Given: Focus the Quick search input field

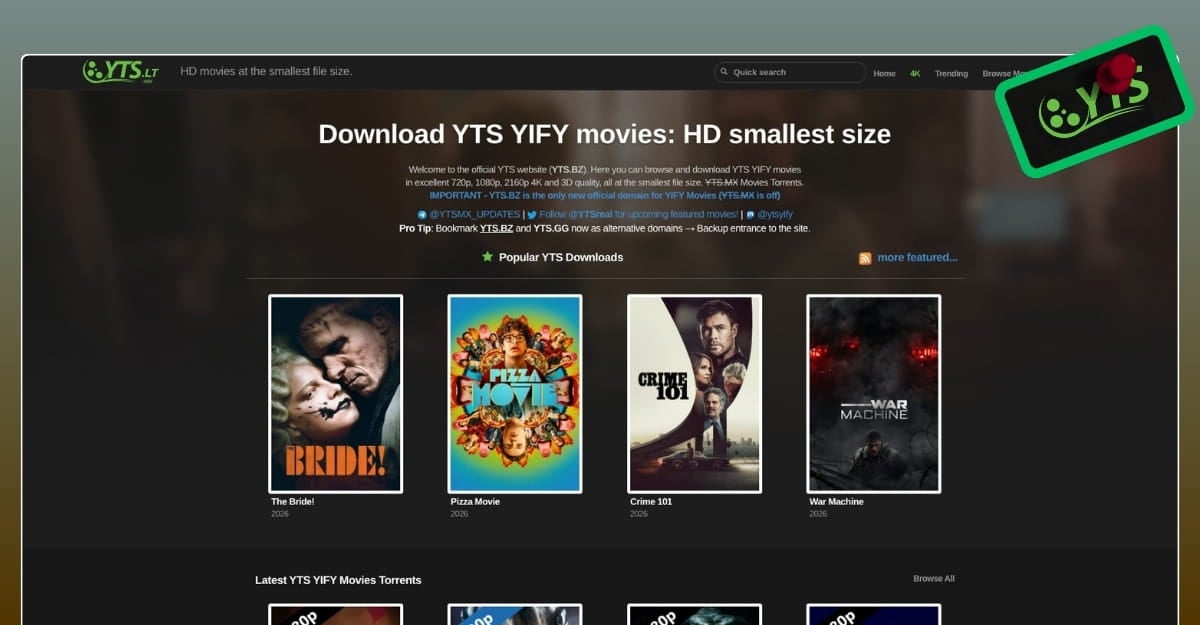Looking at the screenshot, I should 790,72.
